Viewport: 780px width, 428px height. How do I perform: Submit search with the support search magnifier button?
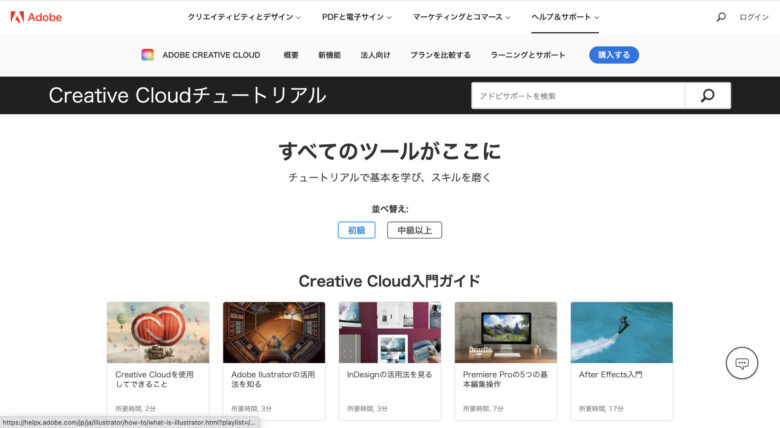click(707, 96)
